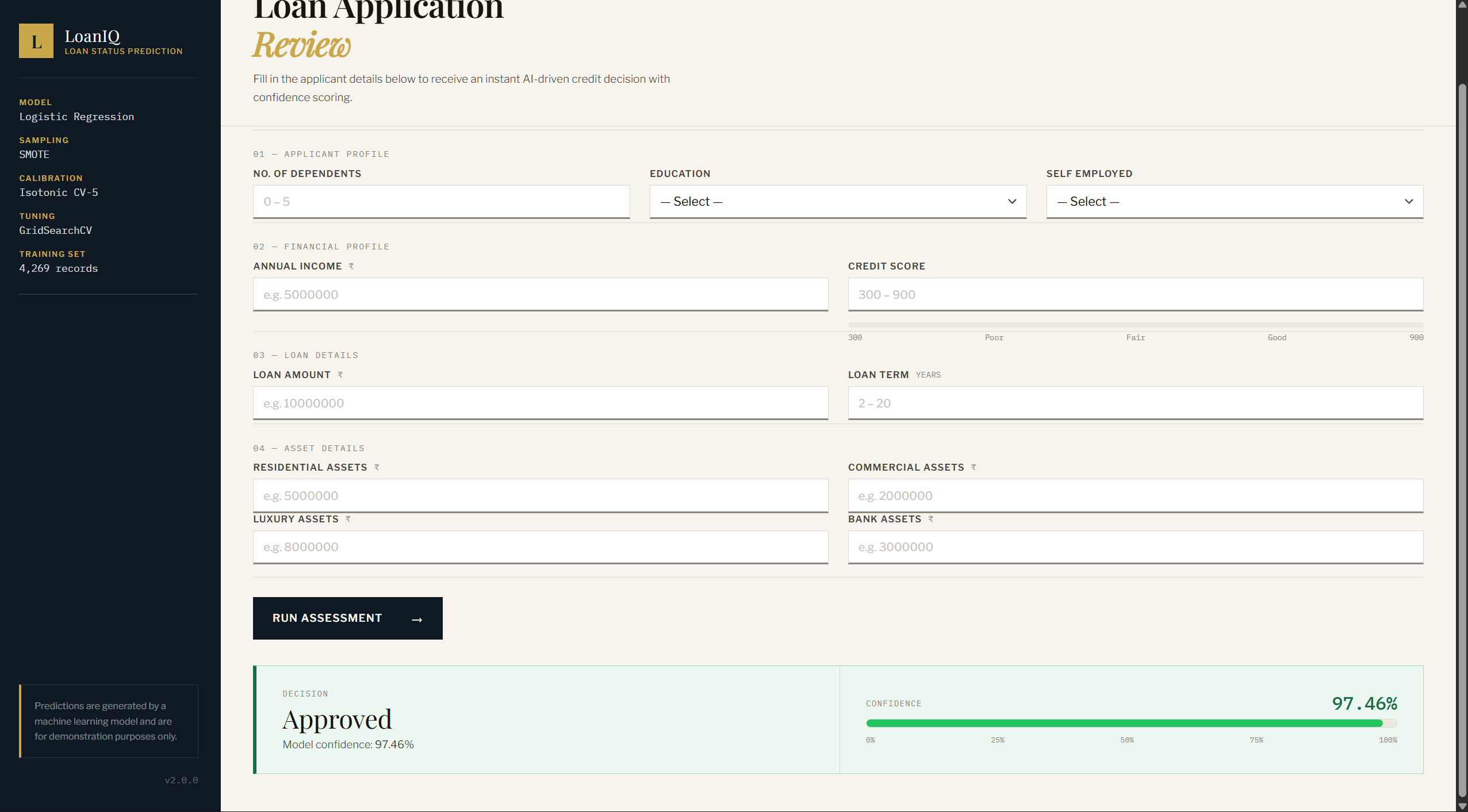Image resolution: width=1468 pixels, height=812 pixels.
Task: Click the Good credit score label
Action: point(1277,338)
